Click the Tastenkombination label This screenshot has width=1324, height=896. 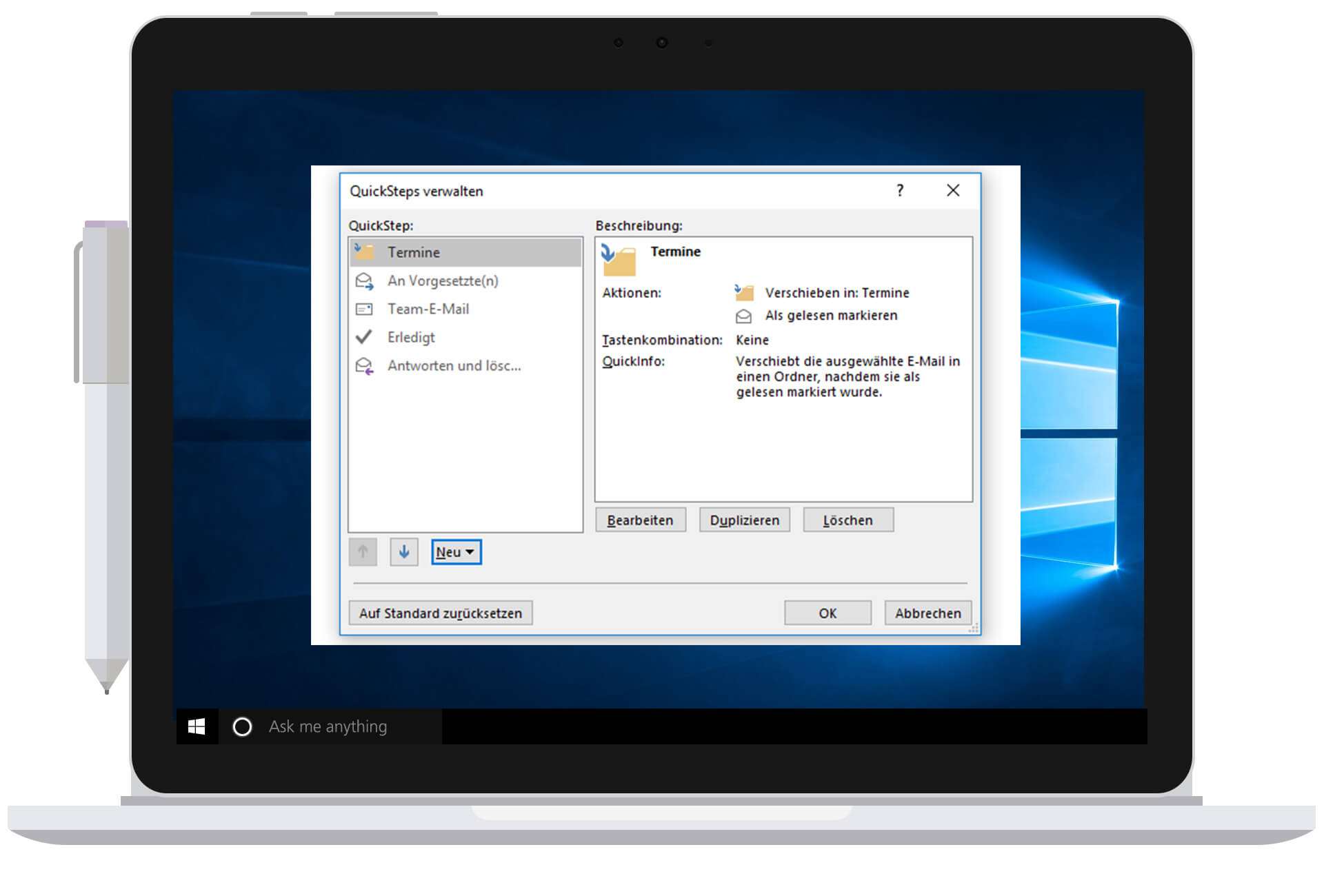tap(662, 340)
